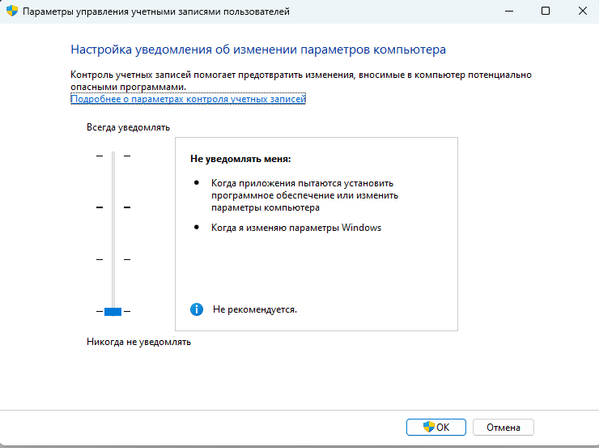The width and height of the screenshot is (599, 448).
Task: Click the Всегда уведомлять label
Action: tap(128, 127)
